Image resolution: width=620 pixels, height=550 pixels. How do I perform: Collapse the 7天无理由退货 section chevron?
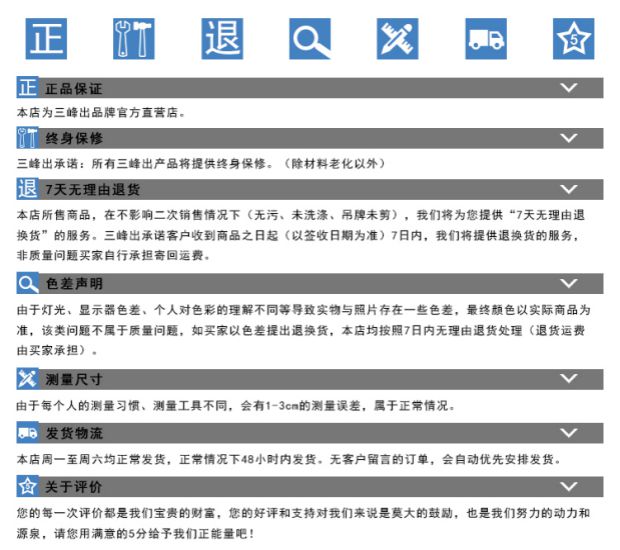click(x=569, y=189)
